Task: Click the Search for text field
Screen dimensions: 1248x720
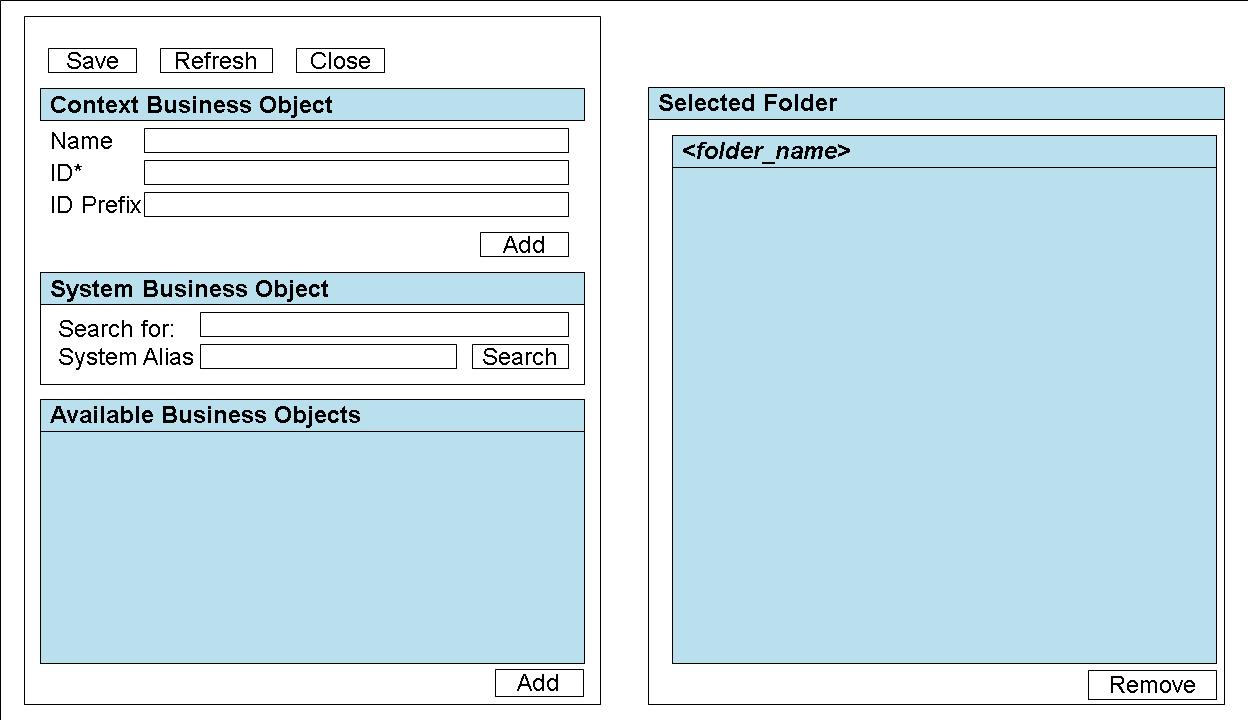Action: tap(384, 325)
